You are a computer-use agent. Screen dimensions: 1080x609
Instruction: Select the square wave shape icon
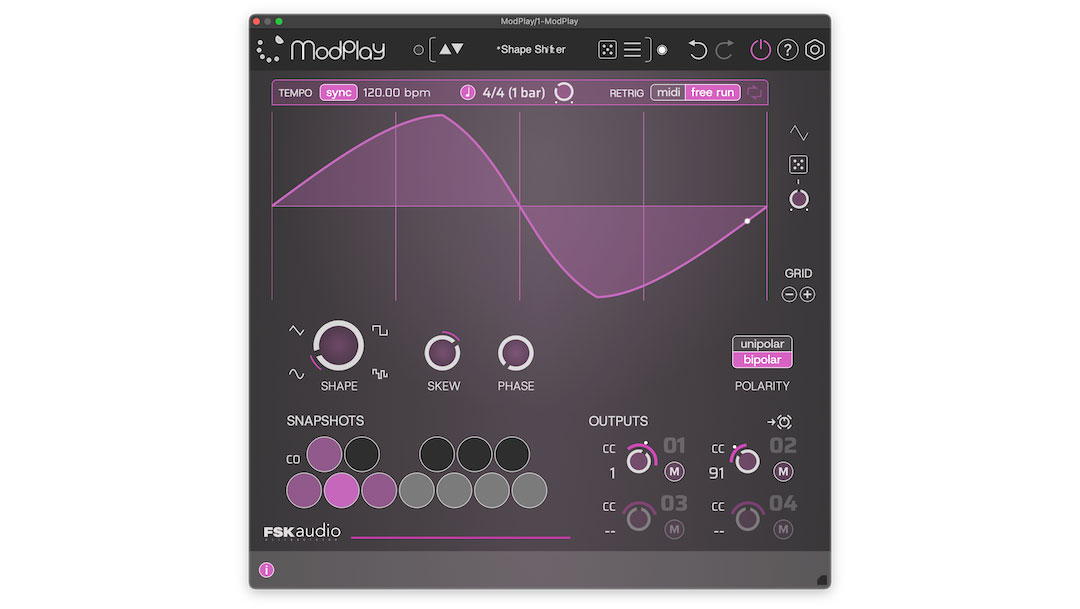pyautogui.click(x=380, y=331)
